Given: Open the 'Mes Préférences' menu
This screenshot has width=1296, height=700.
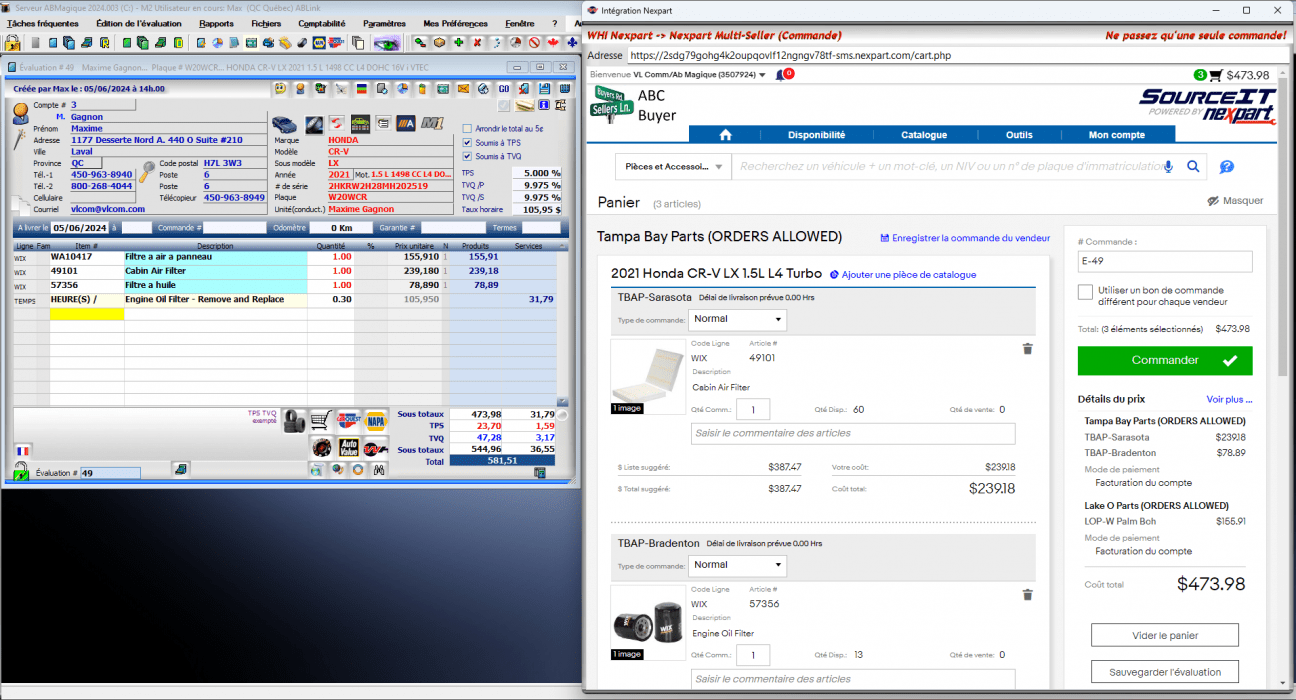Looking at the screenshot, I should coord(455,23).
